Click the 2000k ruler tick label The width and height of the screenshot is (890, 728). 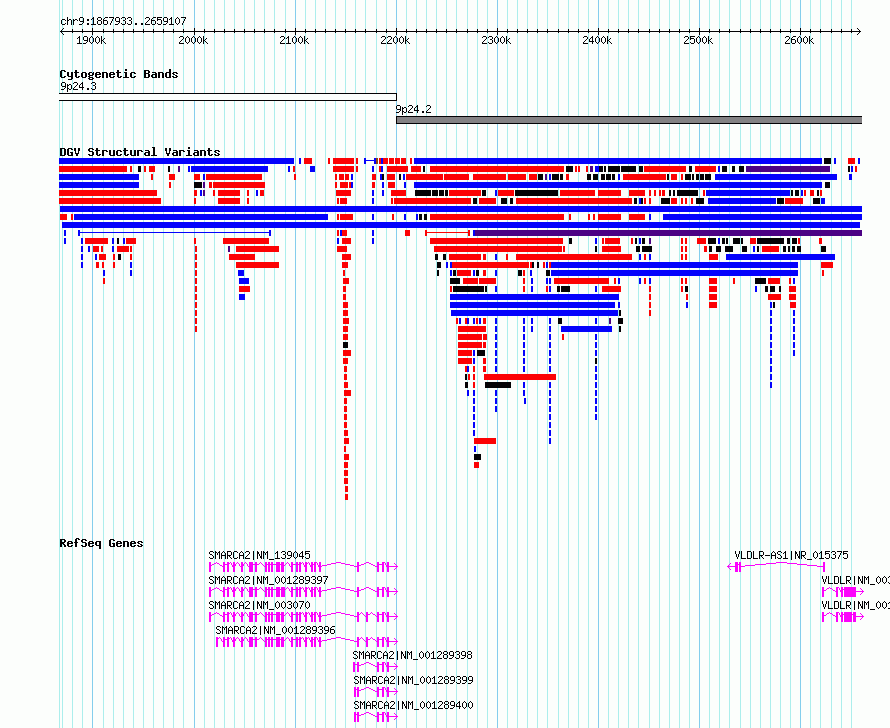(193, 40)
